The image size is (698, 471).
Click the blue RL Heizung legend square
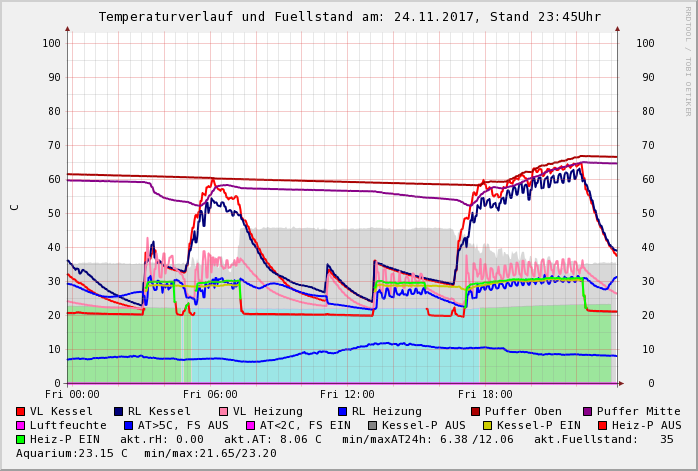[x=342, y=411]
